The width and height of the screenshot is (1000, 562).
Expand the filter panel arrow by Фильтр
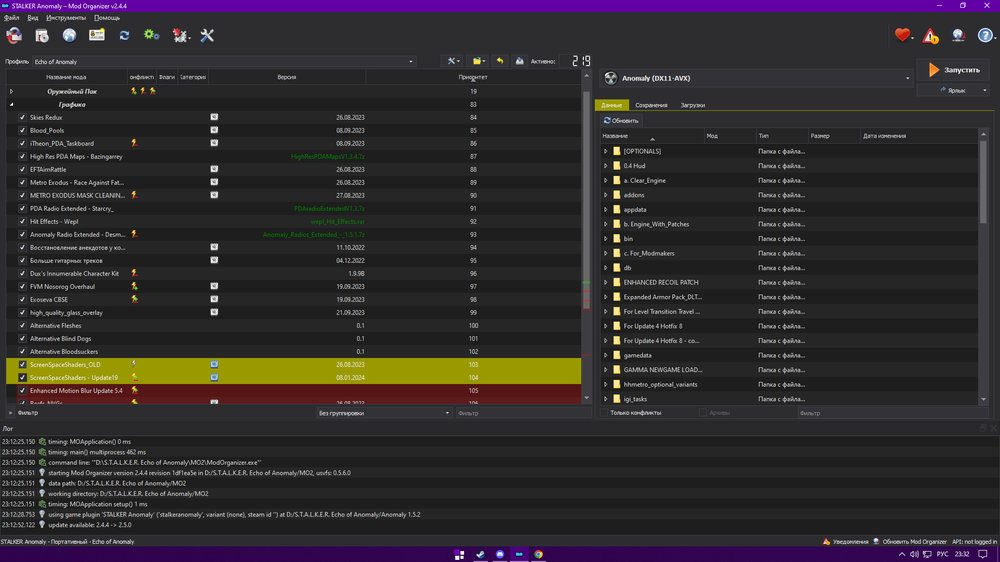point(10,413)
